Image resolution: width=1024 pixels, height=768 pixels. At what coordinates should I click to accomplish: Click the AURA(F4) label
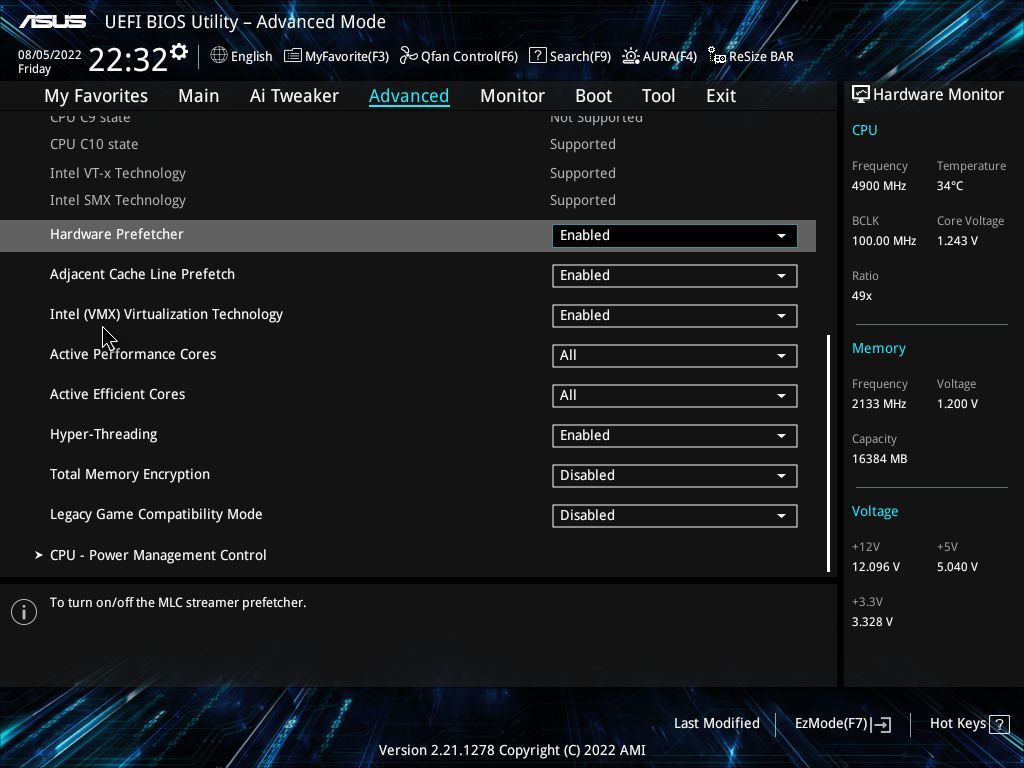coord(669,56)
